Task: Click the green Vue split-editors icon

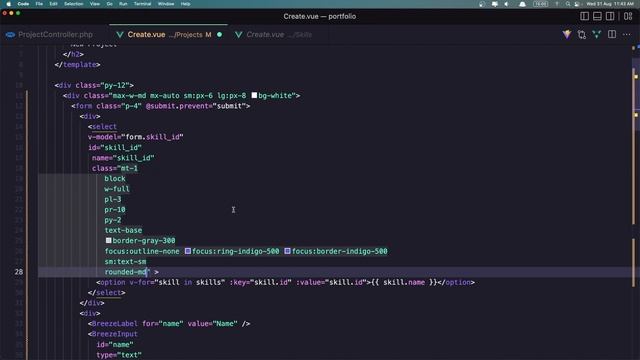Action: (x=597, y=35)
